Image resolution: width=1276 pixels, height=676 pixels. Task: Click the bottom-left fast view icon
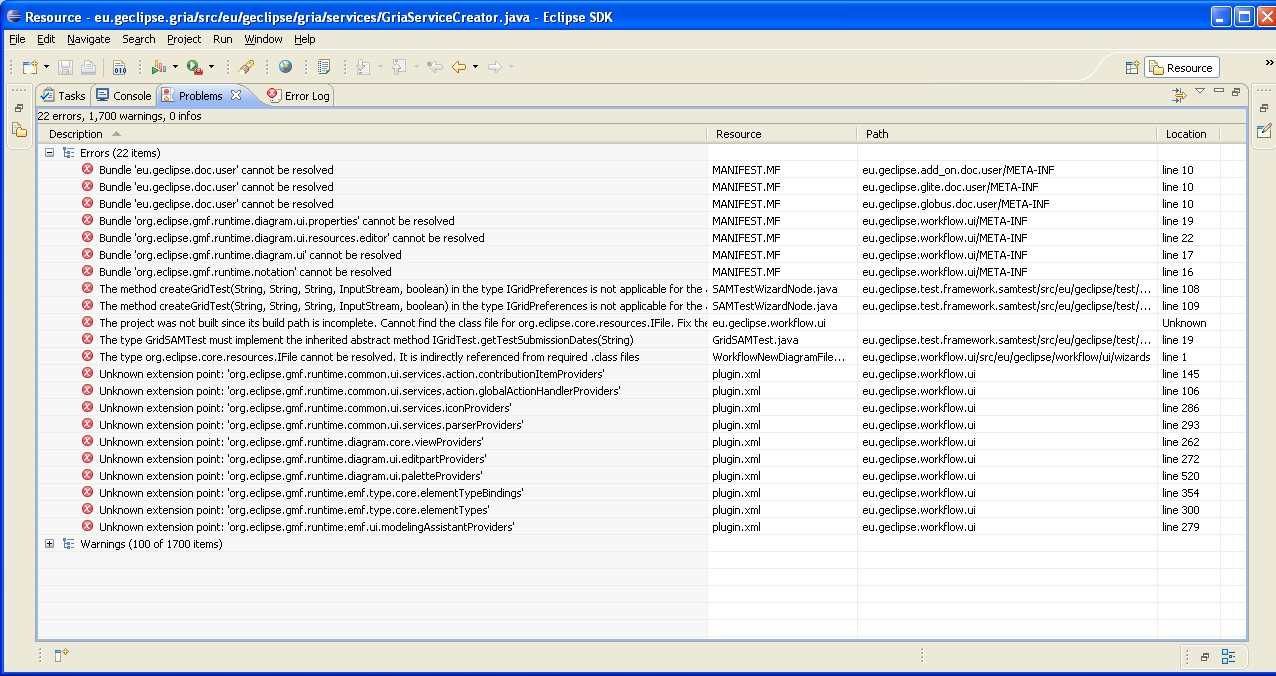tap(60, 656)
